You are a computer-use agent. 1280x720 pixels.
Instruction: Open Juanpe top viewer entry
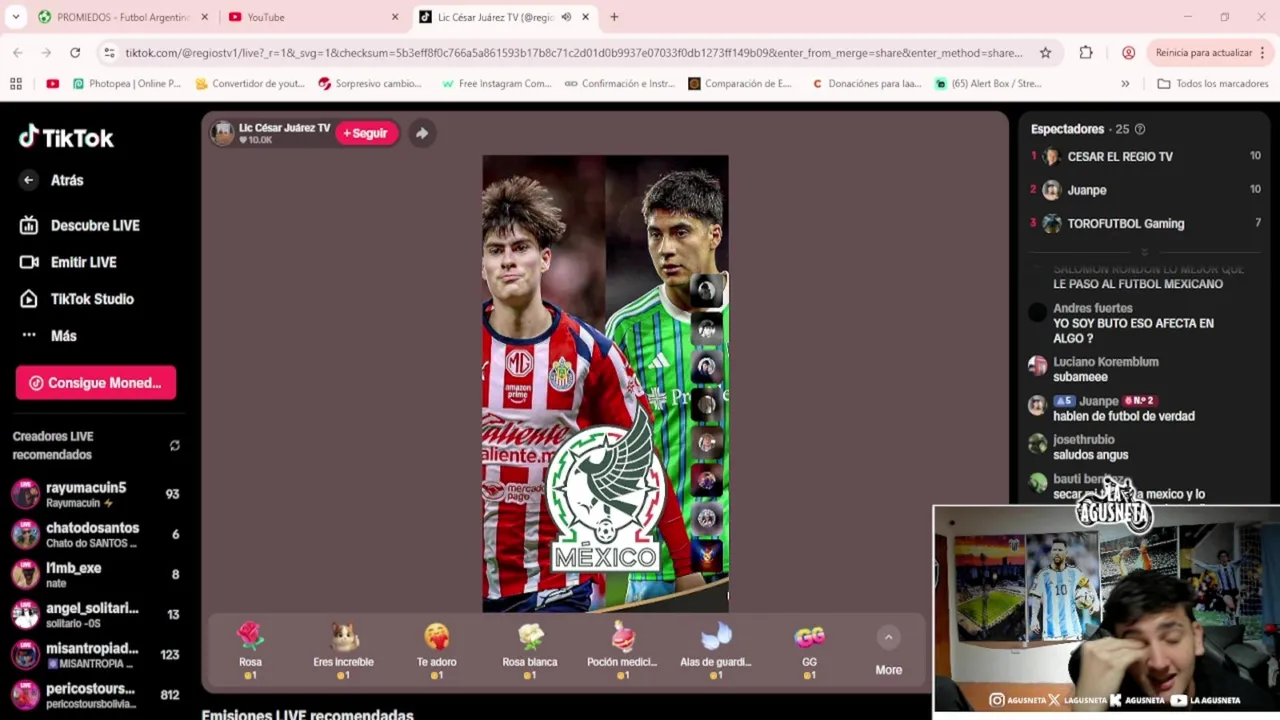tap(1145, 190)
